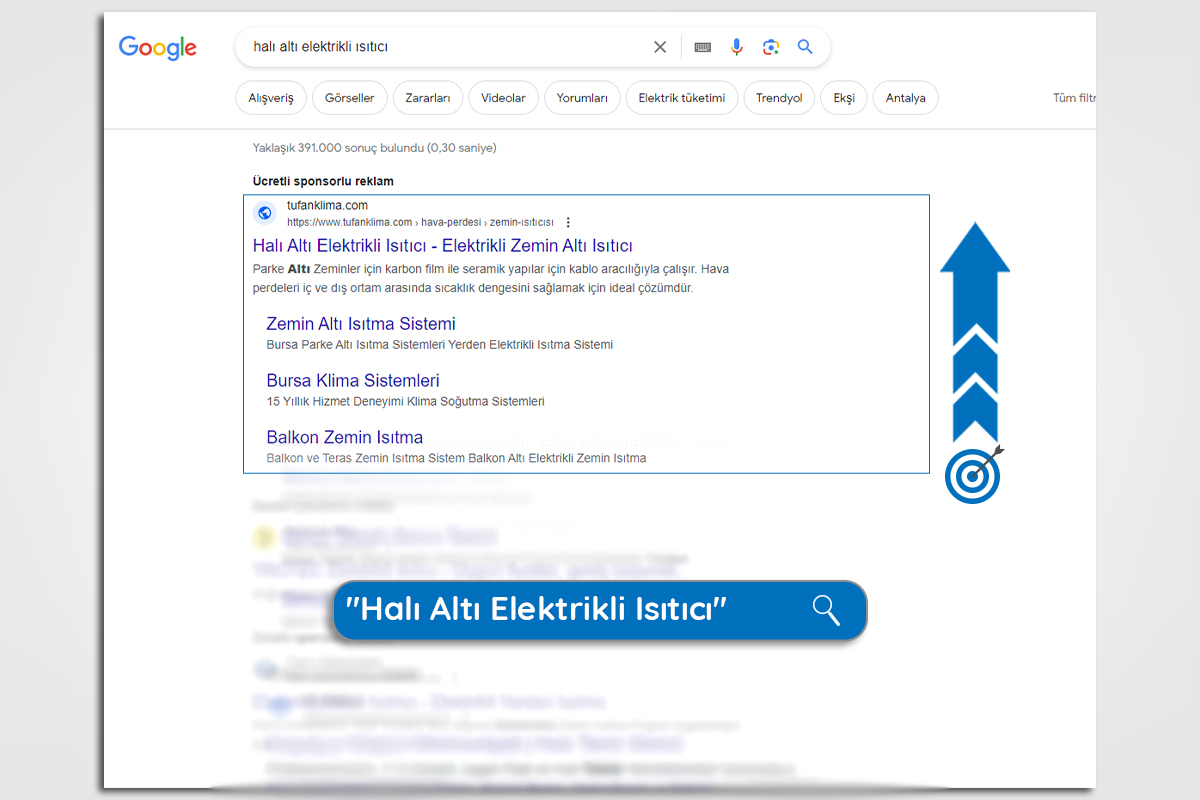This screenshot has width=1200, height=800.
Task: Open the three-dot menu beside tufanklima URL
Action: click(568, 222)
